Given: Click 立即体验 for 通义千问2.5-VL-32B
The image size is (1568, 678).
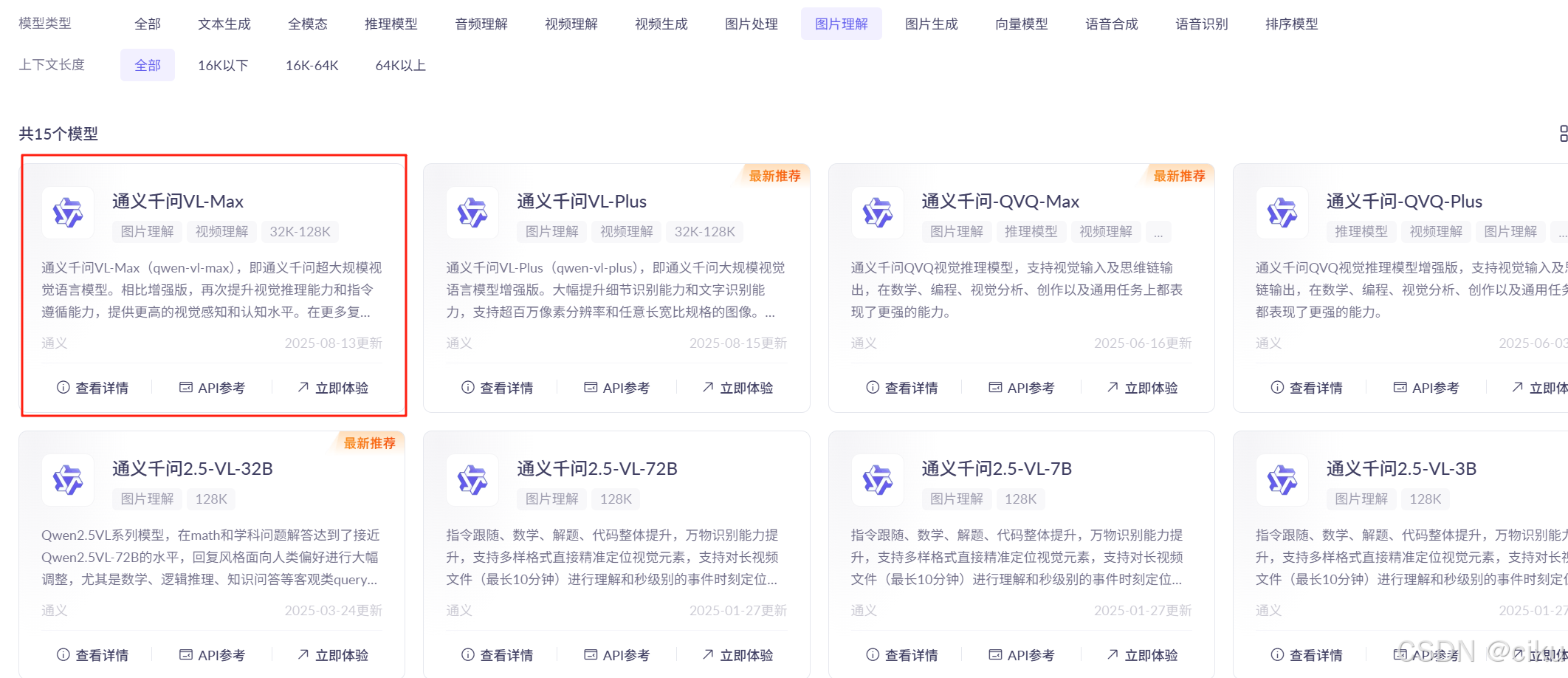Looking at the screenshot, I should (x=333, y=655).
